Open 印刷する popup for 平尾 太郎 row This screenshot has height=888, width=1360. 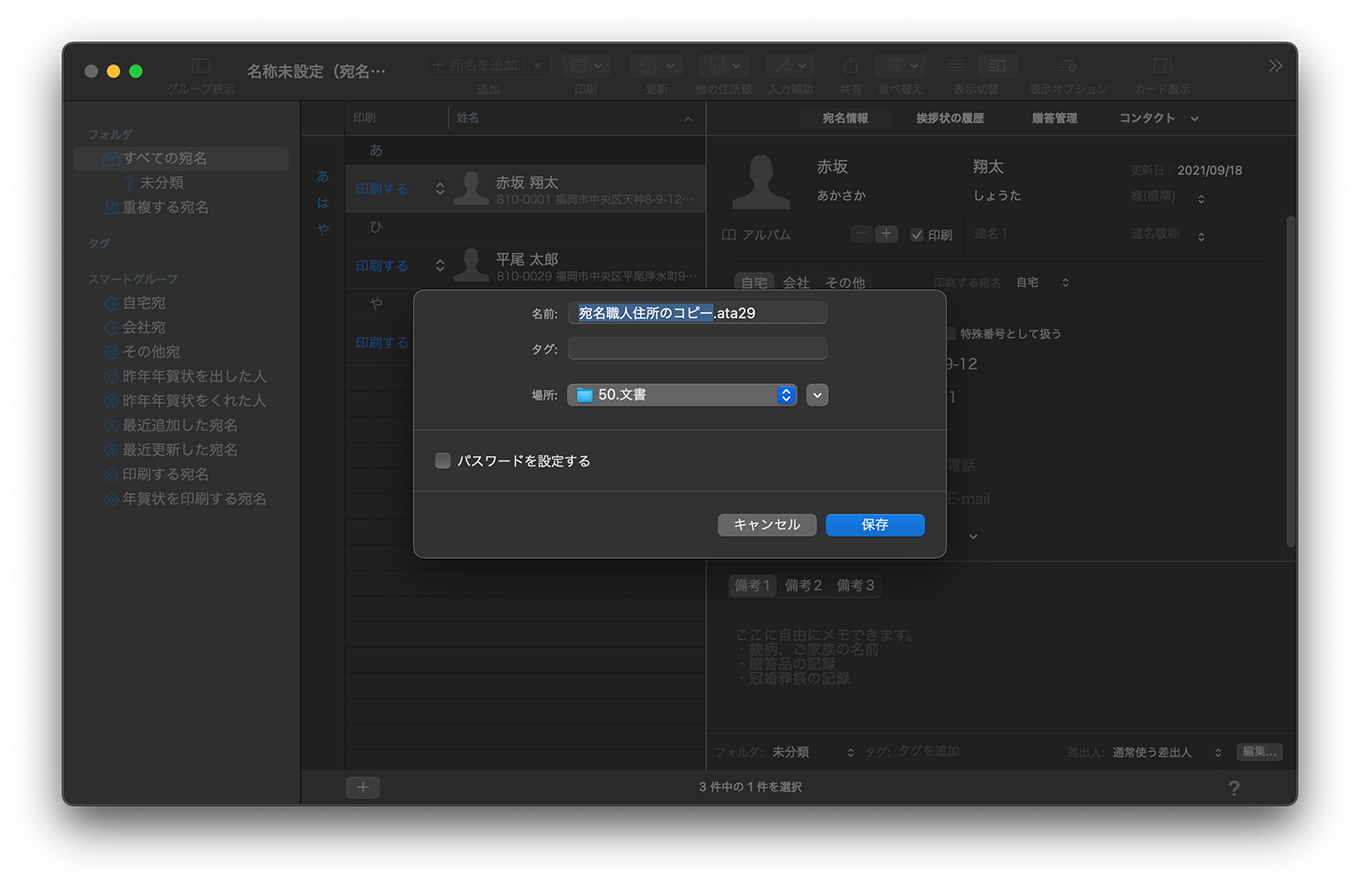pos(400,266)
